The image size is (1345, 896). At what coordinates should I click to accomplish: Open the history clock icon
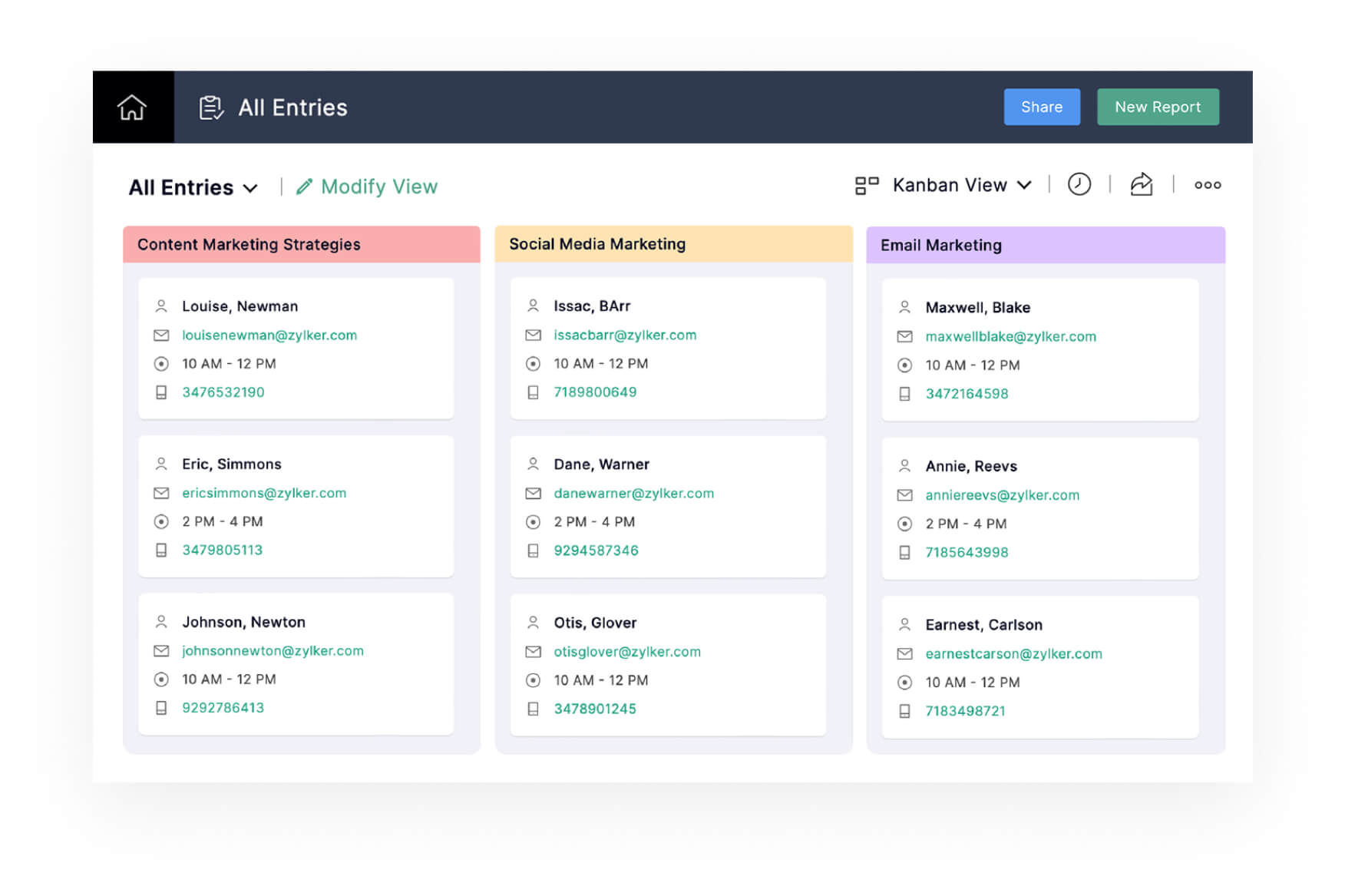coord(1079,184)
